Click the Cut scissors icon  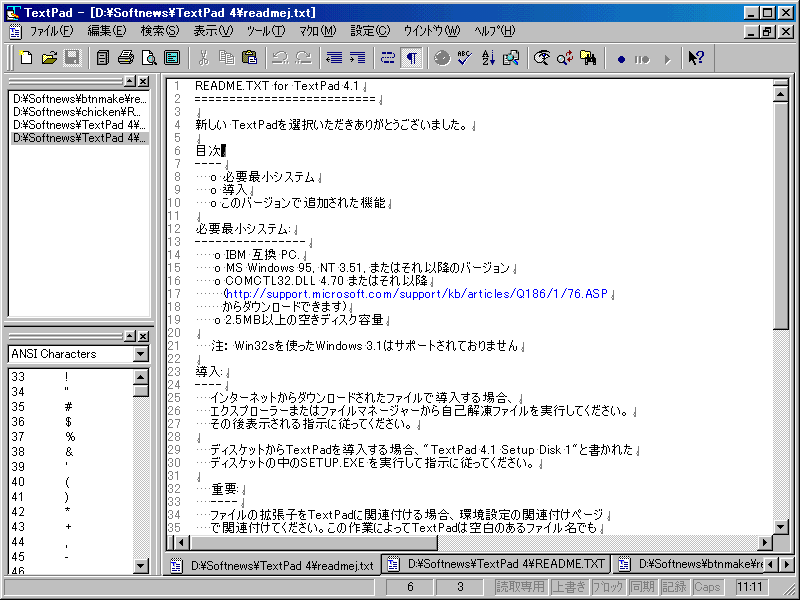pos(203,58)
